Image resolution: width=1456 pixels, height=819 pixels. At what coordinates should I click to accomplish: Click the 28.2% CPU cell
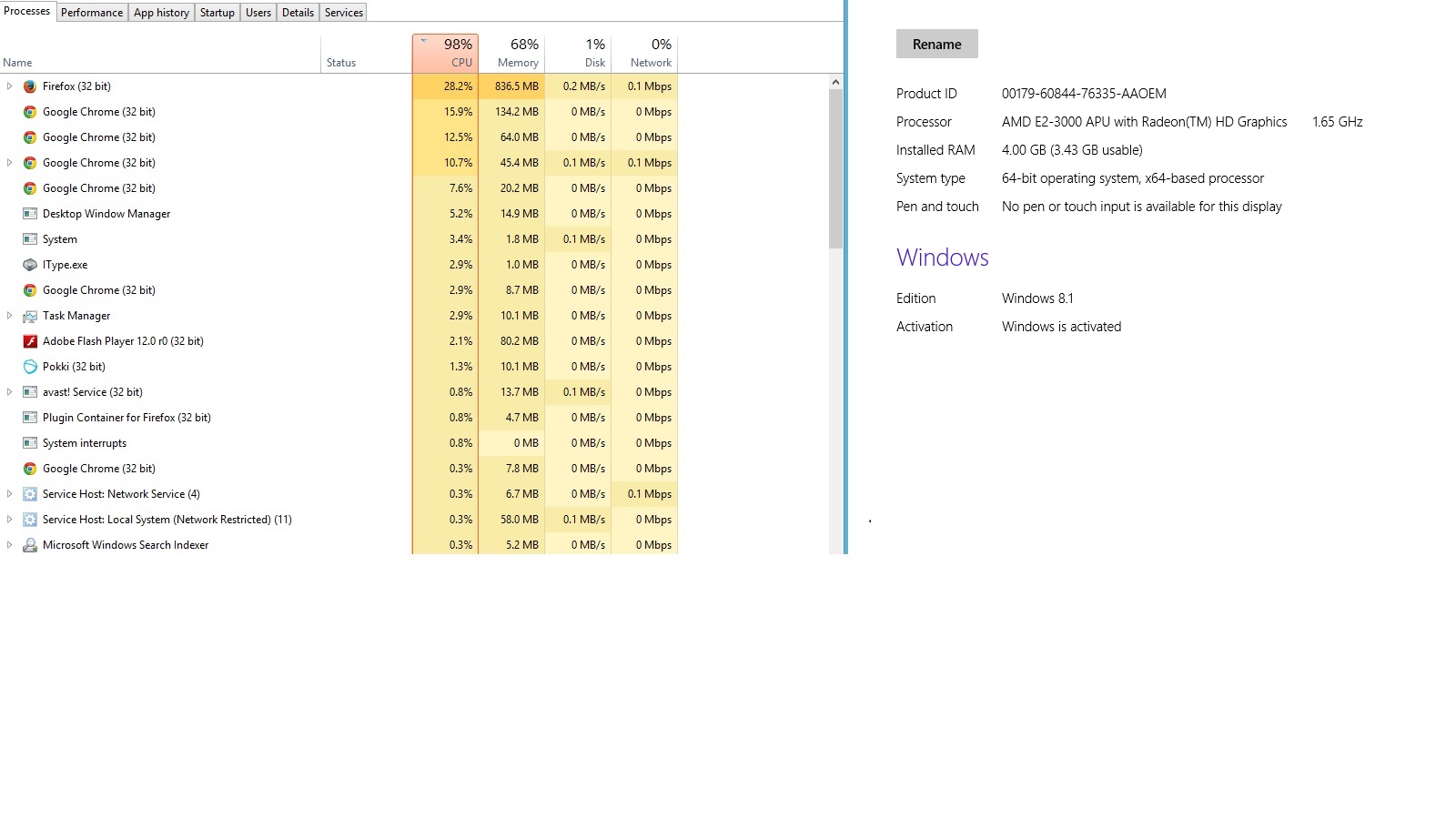coord(445,86)
